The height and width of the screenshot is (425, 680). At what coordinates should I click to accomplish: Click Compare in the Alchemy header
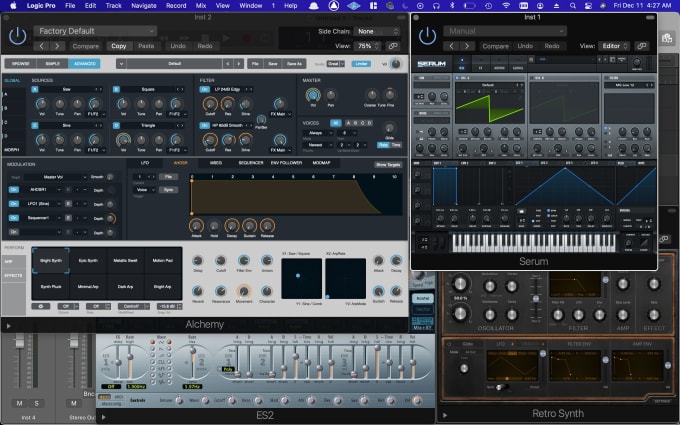pyautogui.click(x=86, y=46)
